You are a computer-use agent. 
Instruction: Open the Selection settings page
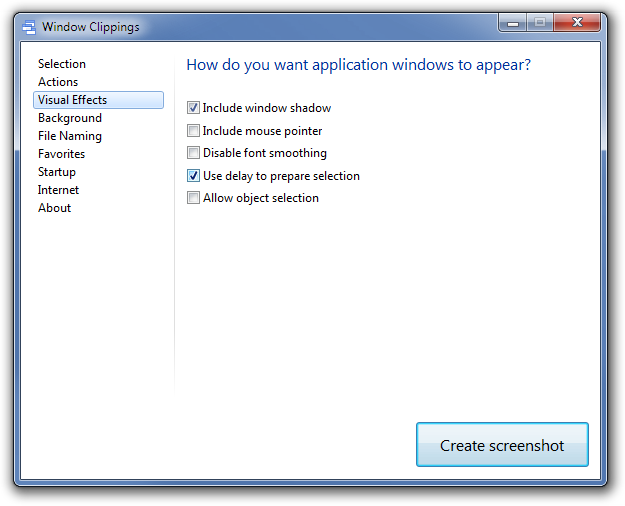coord(62,64)
